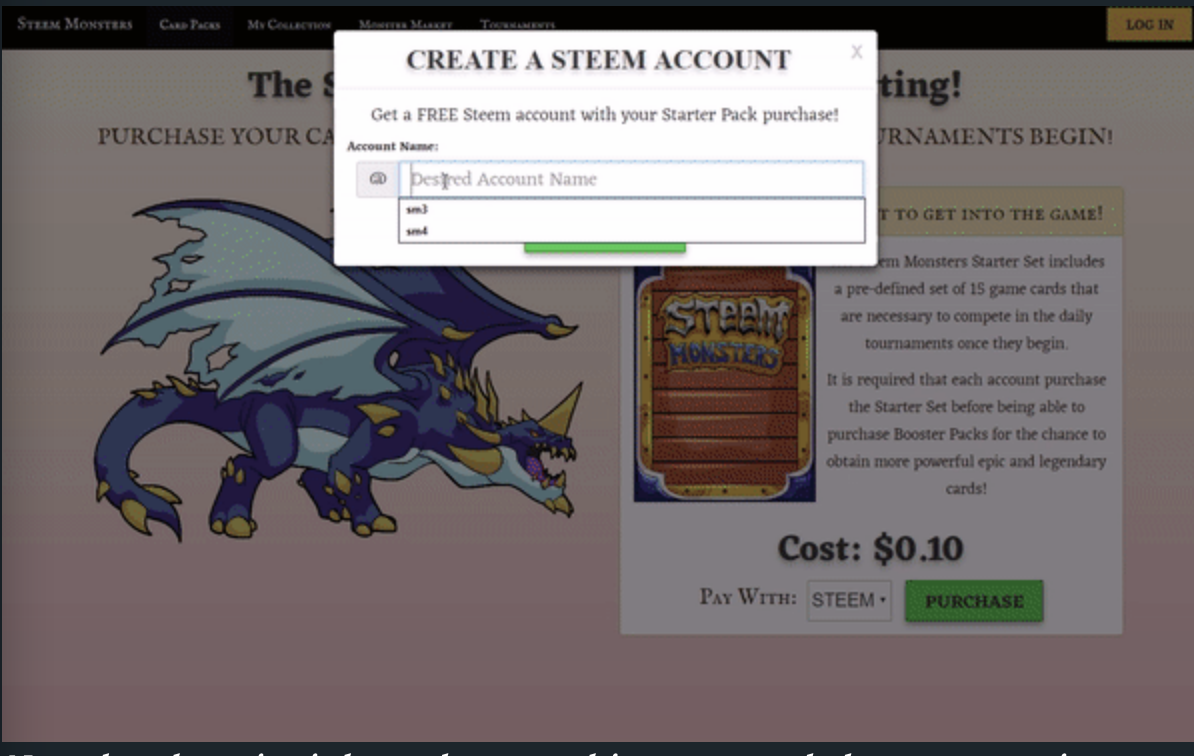Open the Tournaments nav item
The height and width of the screenshot is (756, 1194).
pos(517,24)
